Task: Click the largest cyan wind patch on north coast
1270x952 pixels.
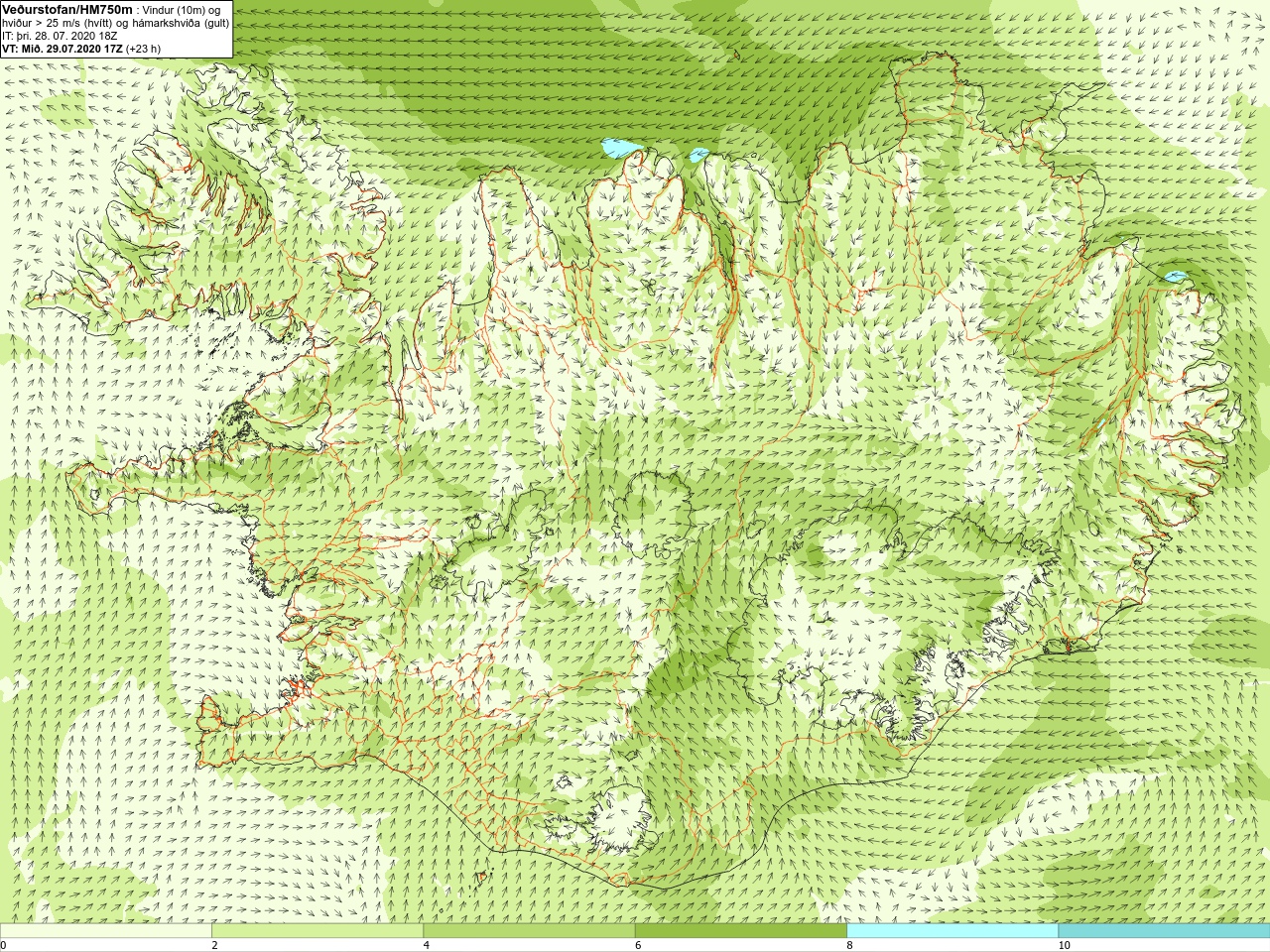Action: coord(621,149)
